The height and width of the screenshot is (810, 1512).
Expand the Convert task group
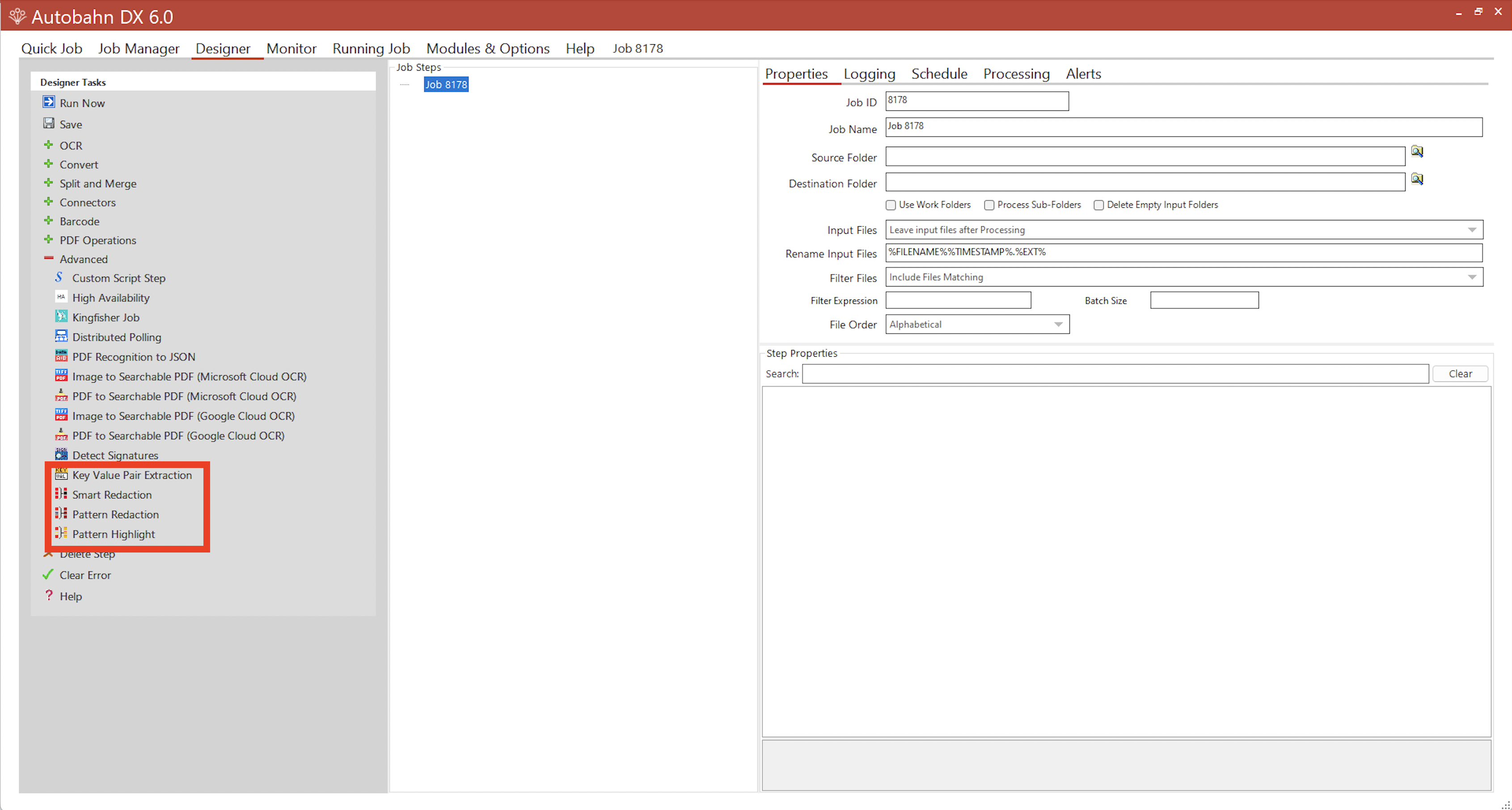[48, 164]
